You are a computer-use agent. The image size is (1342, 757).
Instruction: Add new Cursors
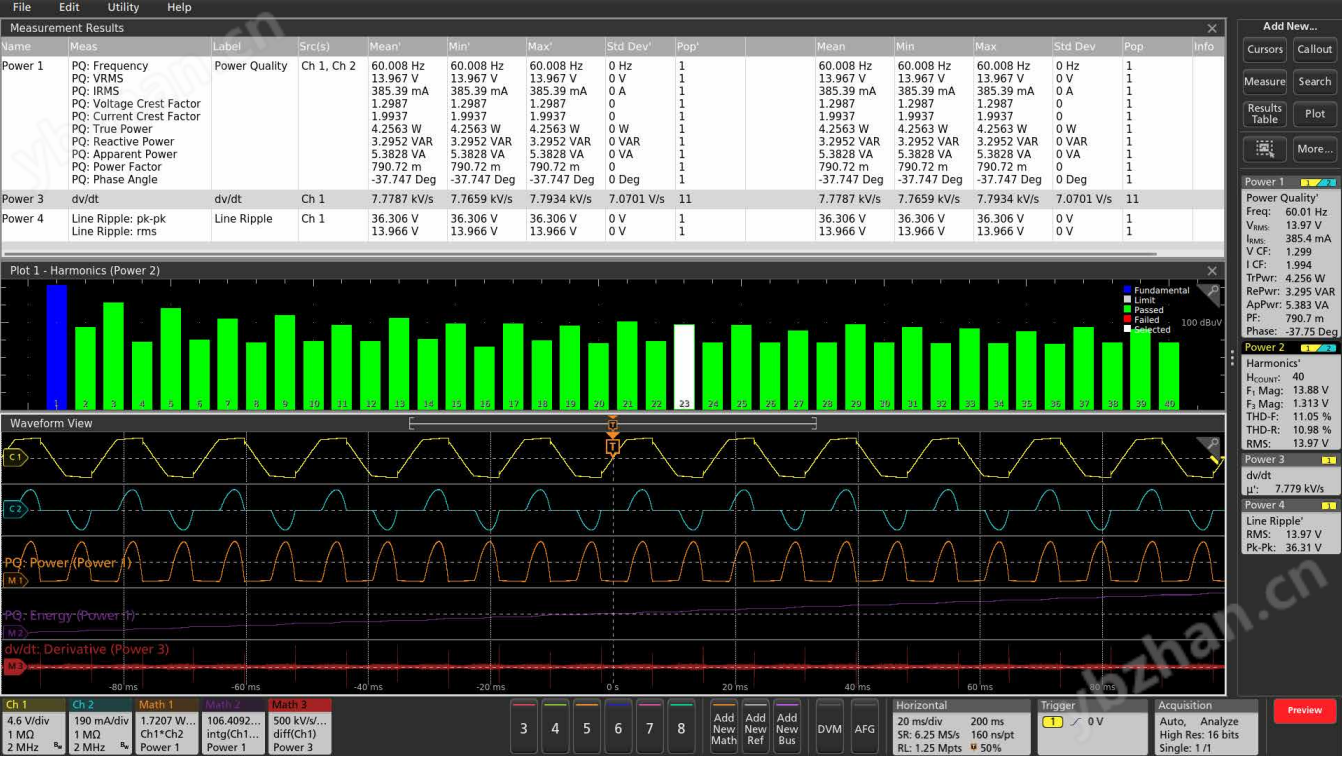tap(1264, 49)
